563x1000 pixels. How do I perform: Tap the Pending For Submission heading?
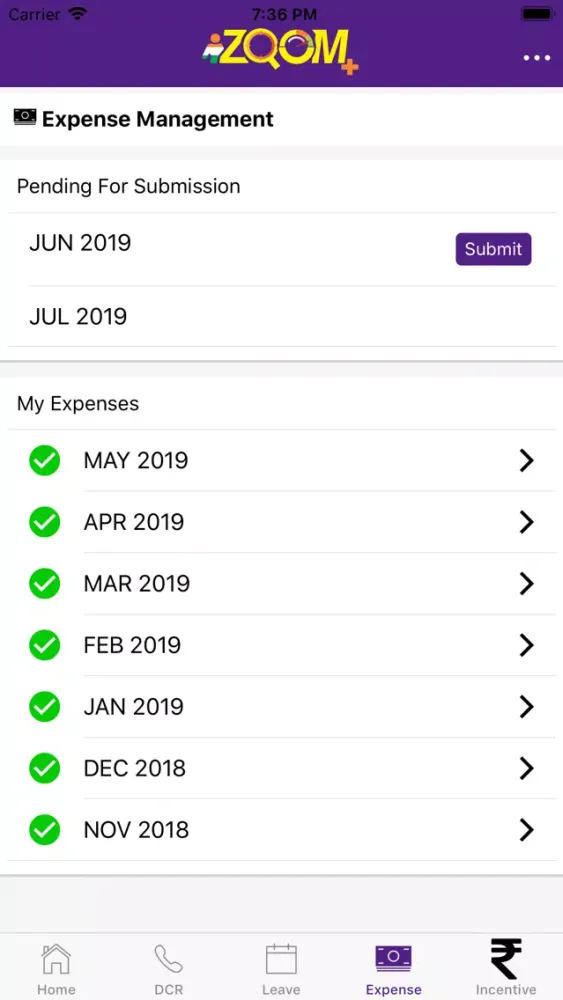[128, 186]
